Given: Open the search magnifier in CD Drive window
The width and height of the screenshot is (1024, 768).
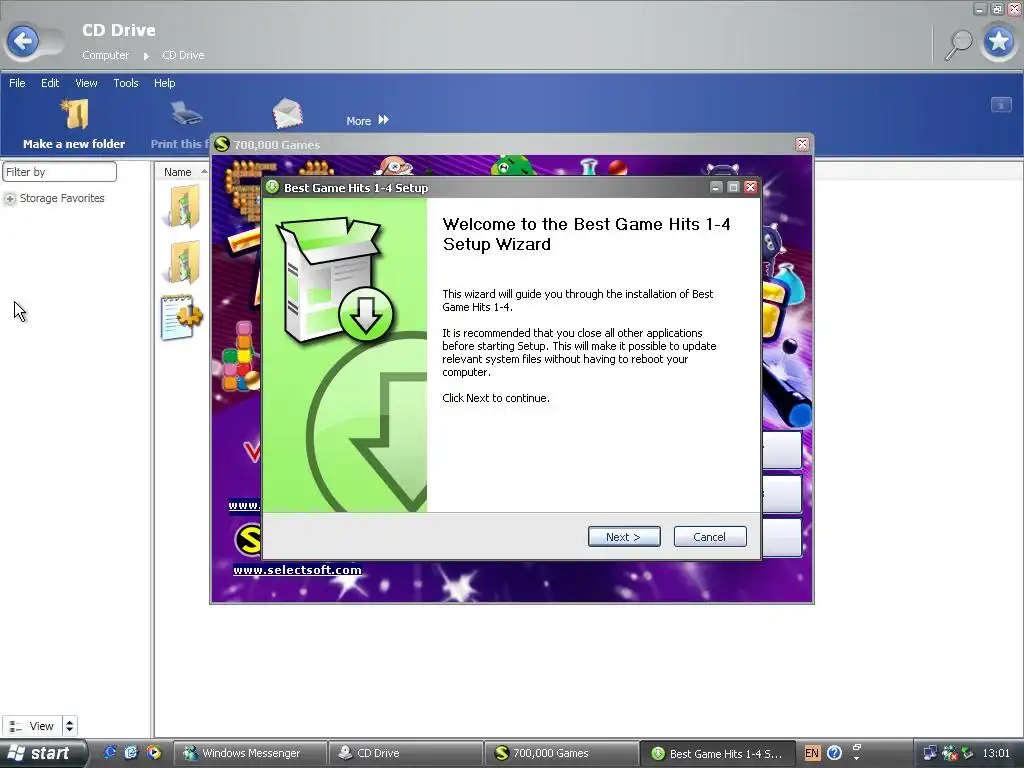Looking at the screenshot, I should pos(959,44).
